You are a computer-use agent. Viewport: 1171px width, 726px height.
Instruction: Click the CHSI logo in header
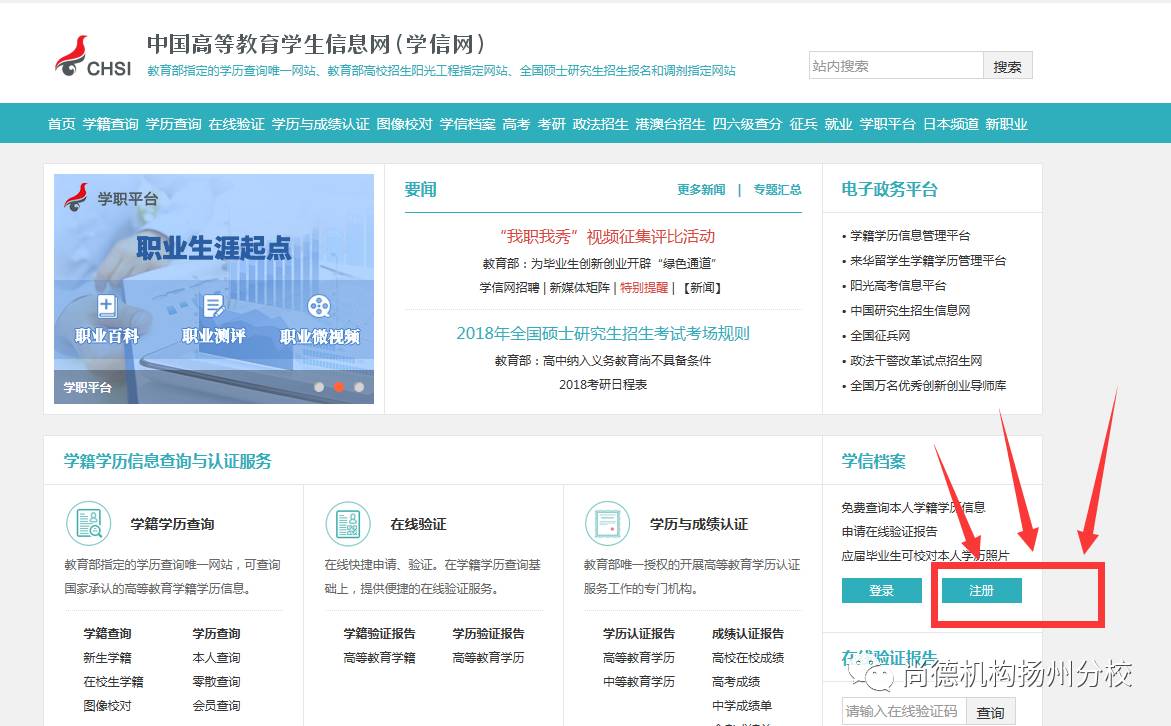click(93, 56)
